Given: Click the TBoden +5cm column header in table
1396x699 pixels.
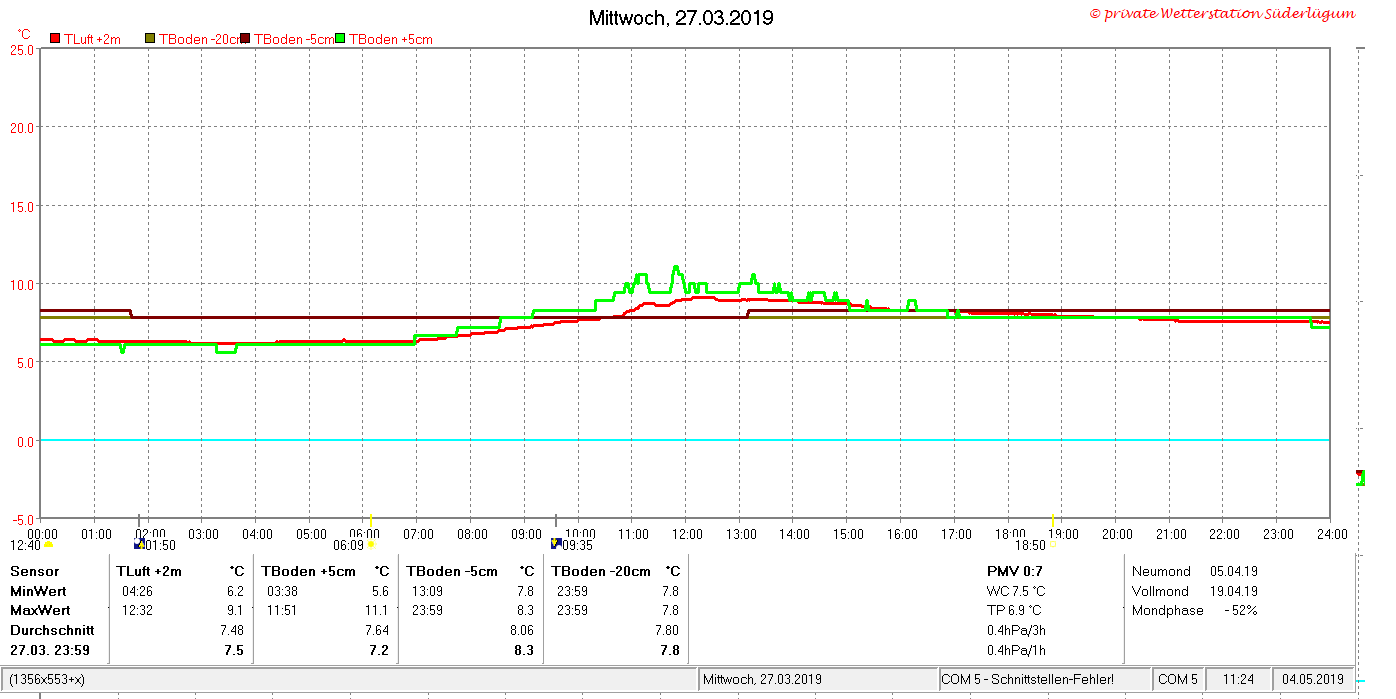Looking at the screenshot, I should pyautogui.click(x=308, y=571).
